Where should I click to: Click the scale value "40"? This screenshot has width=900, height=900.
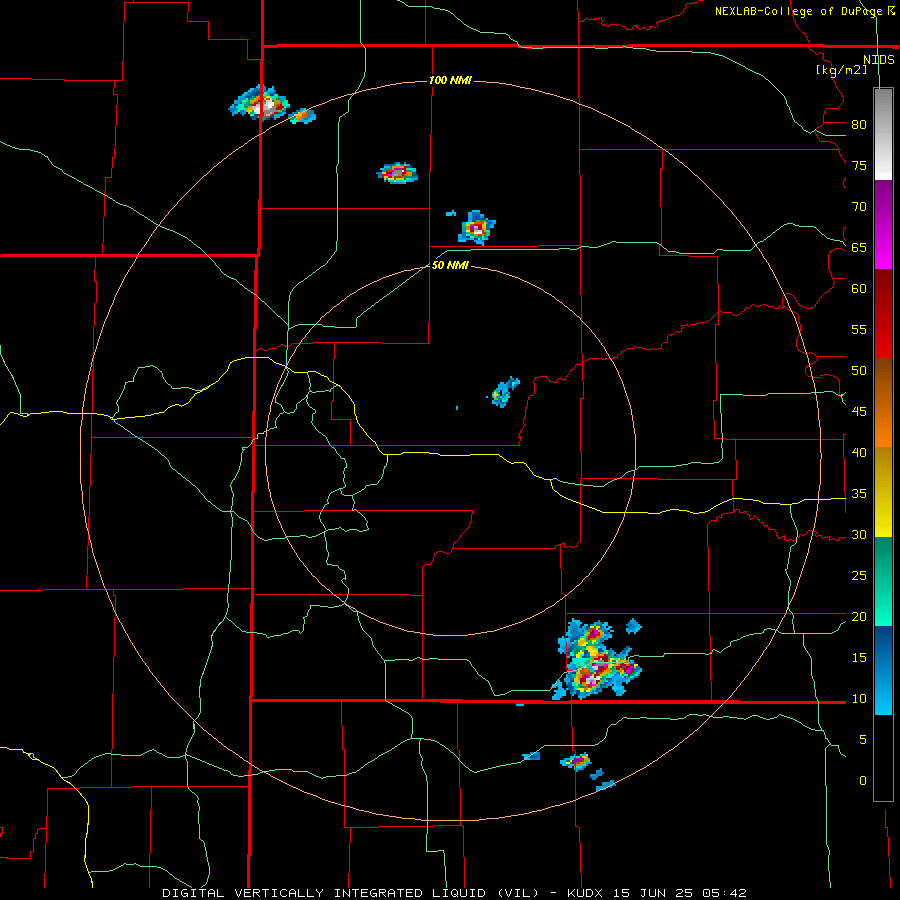tap(859, 453)
